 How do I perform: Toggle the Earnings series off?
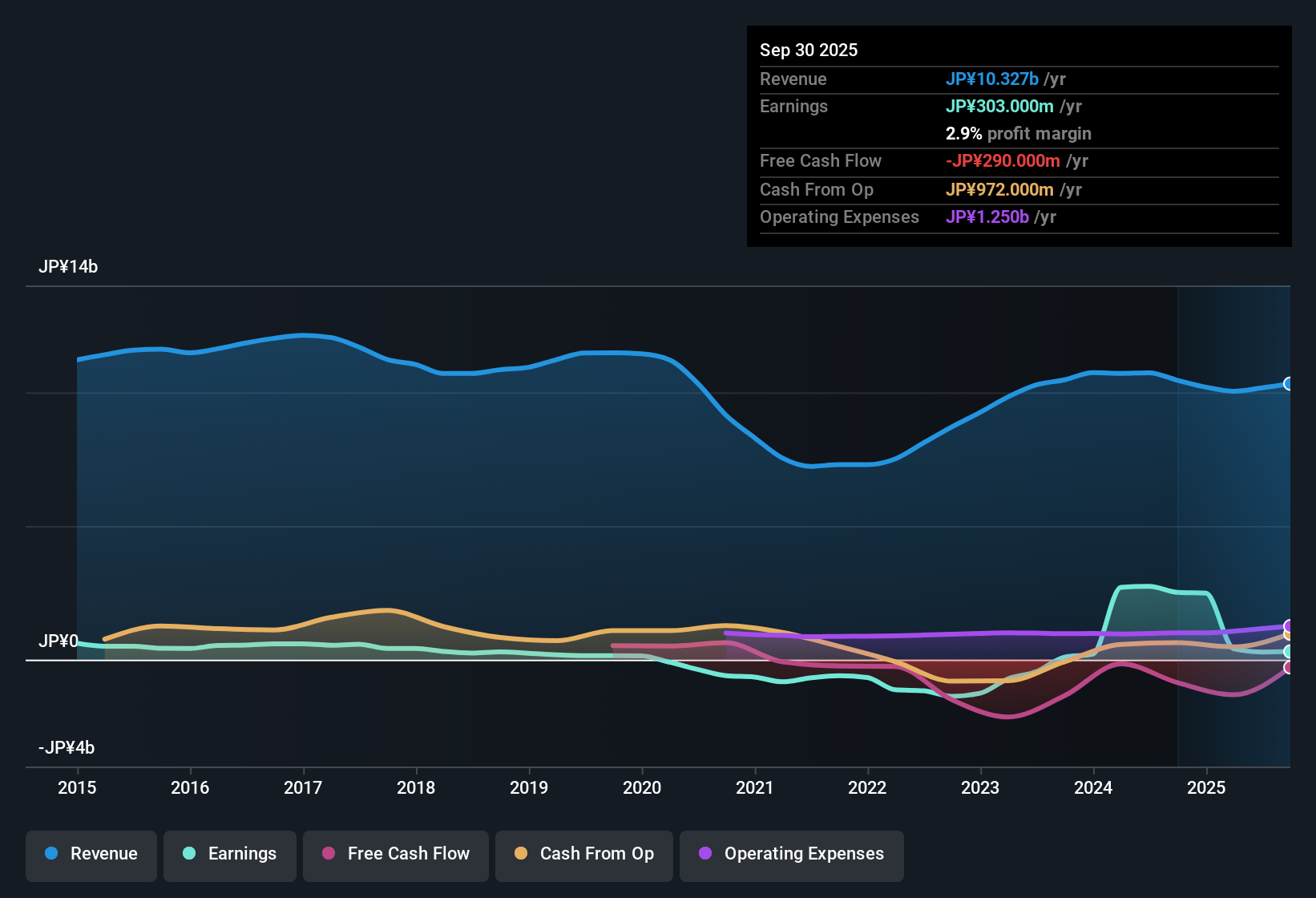230,854
